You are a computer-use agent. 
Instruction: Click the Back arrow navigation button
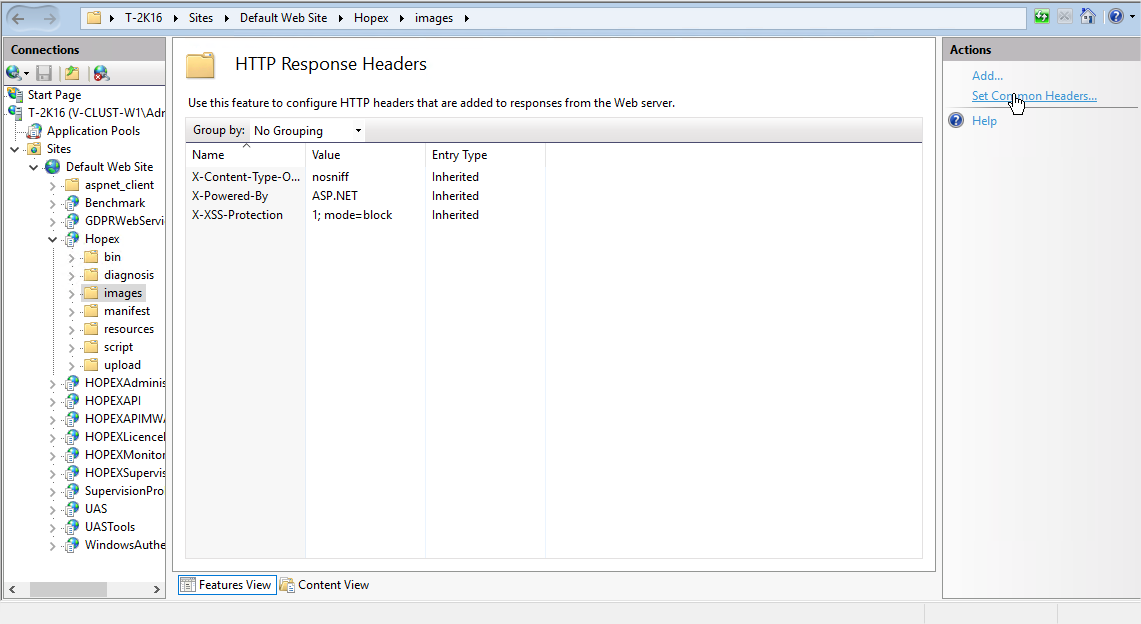point(19,18)
